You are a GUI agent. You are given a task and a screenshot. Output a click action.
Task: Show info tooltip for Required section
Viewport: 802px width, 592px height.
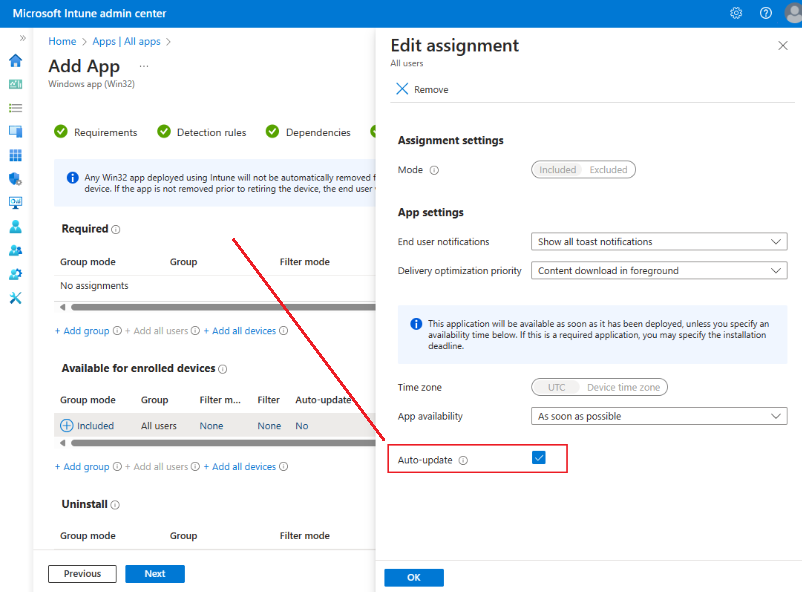coord(116,230)
